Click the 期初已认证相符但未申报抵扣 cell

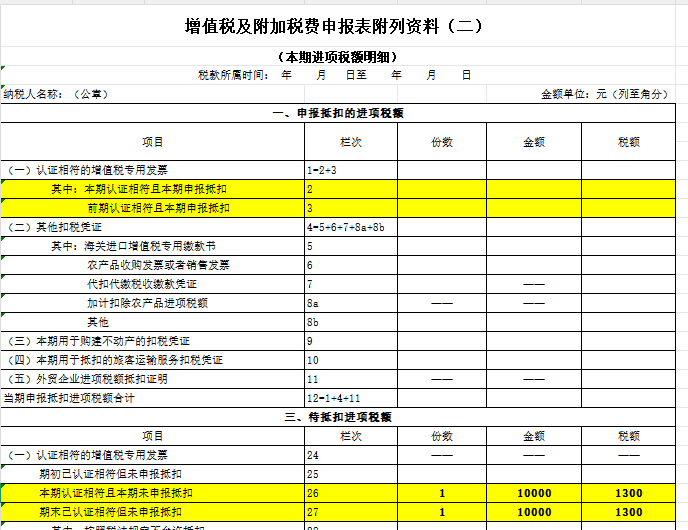coord(152,474)
